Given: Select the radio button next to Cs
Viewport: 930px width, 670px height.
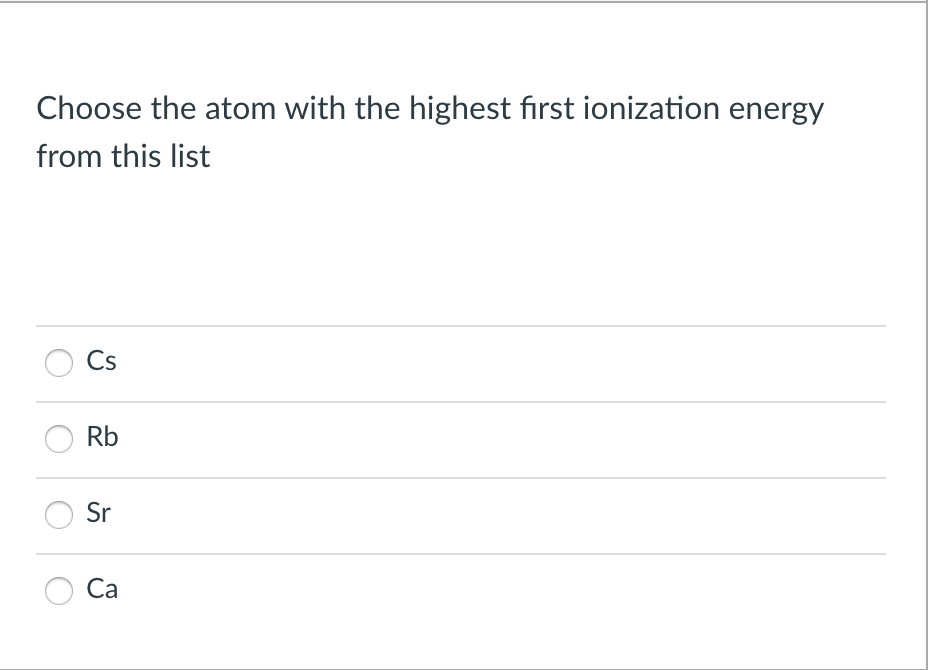Looking at the screenshot, I should pyautogui.click(x=58, y=363).
